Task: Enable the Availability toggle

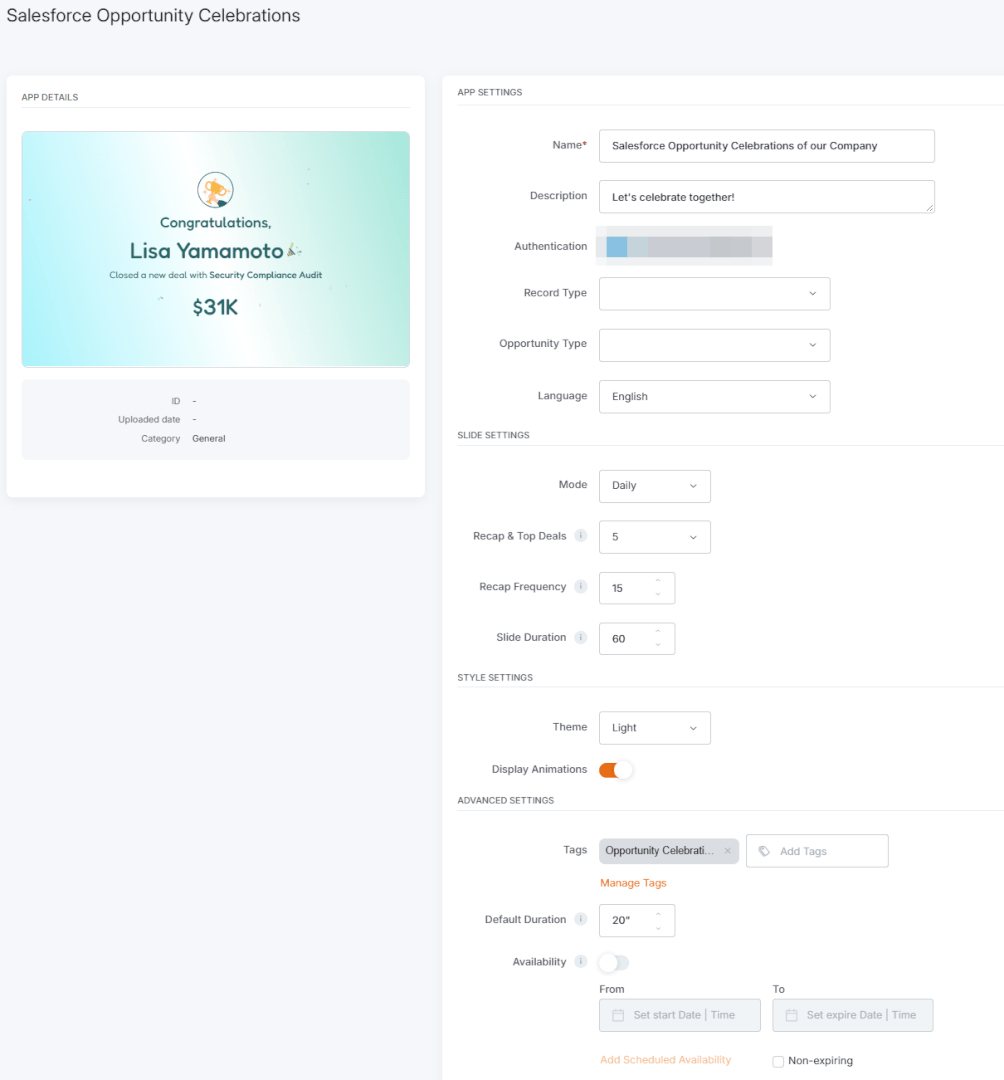Action: pos(614,962)
